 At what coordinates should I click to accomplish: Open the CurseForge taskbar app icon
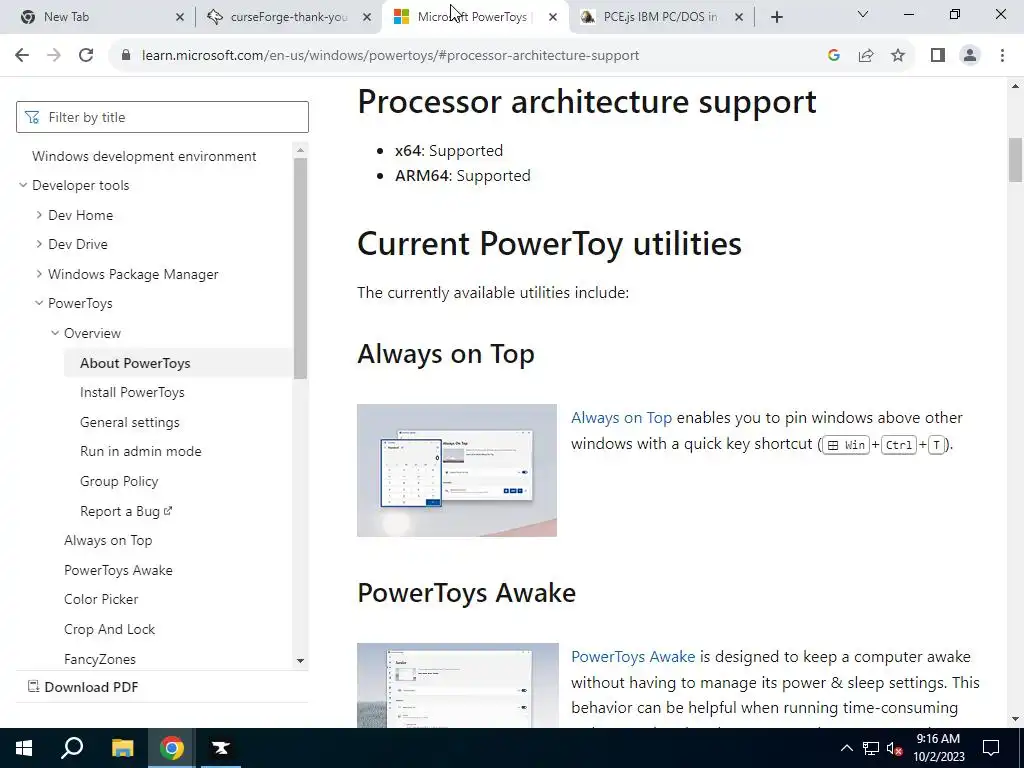(x=221, y=748)
